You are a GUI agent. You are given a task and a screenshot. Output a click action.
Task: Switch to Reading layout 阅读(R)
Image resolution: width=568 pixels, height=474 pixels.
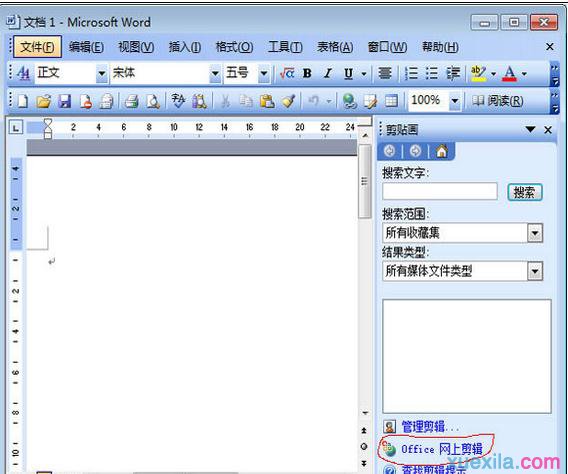coord(497,101)
